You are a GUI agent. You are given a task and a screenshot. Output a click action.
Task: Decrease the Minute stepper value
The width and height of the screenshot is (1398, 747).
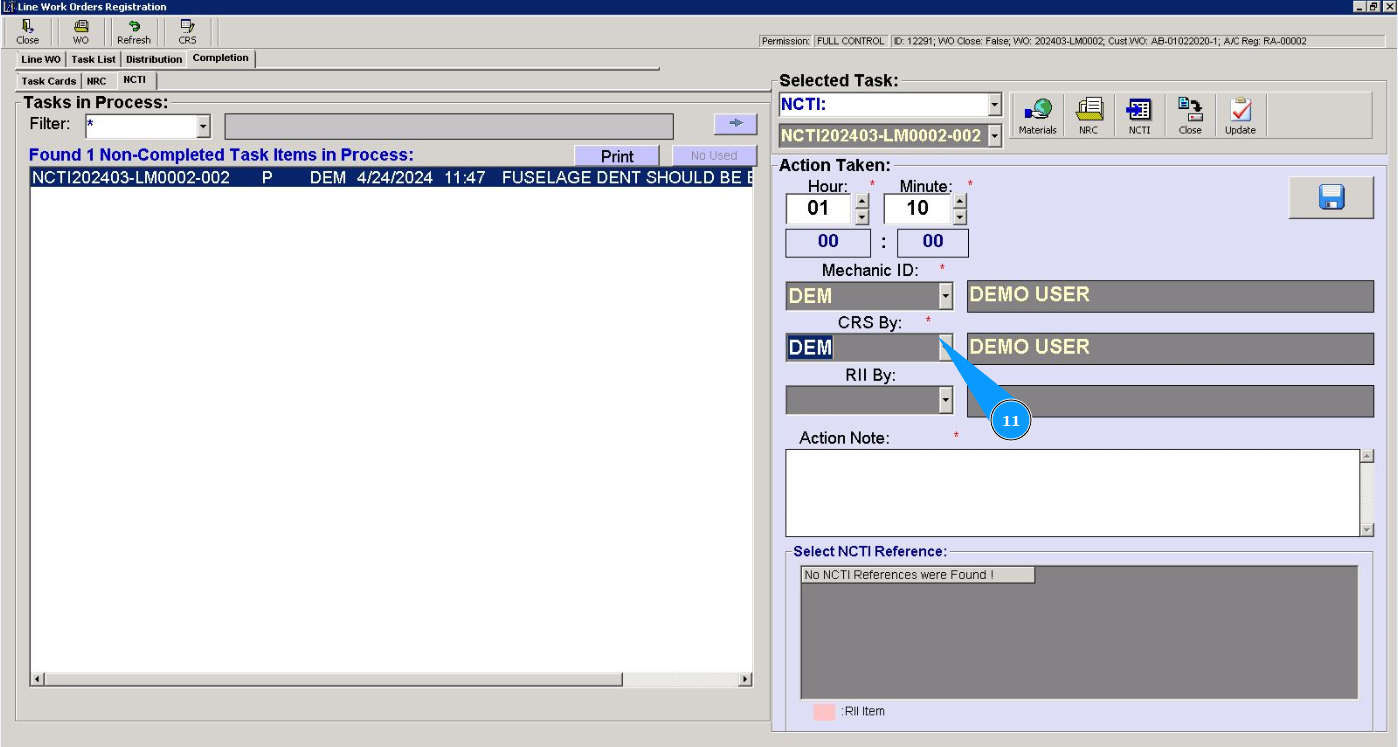pos(960,216)
